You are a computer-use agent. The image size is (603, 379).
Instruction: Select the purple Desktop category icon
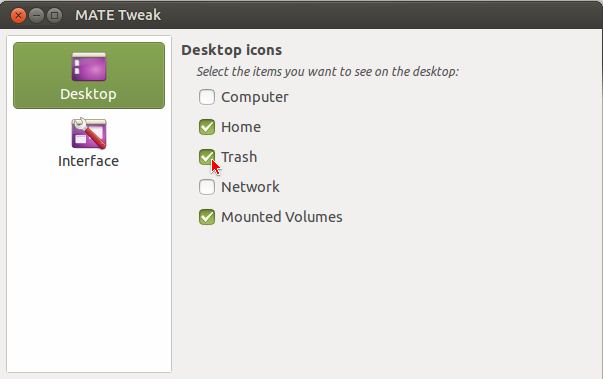click(x=89, y=67)
